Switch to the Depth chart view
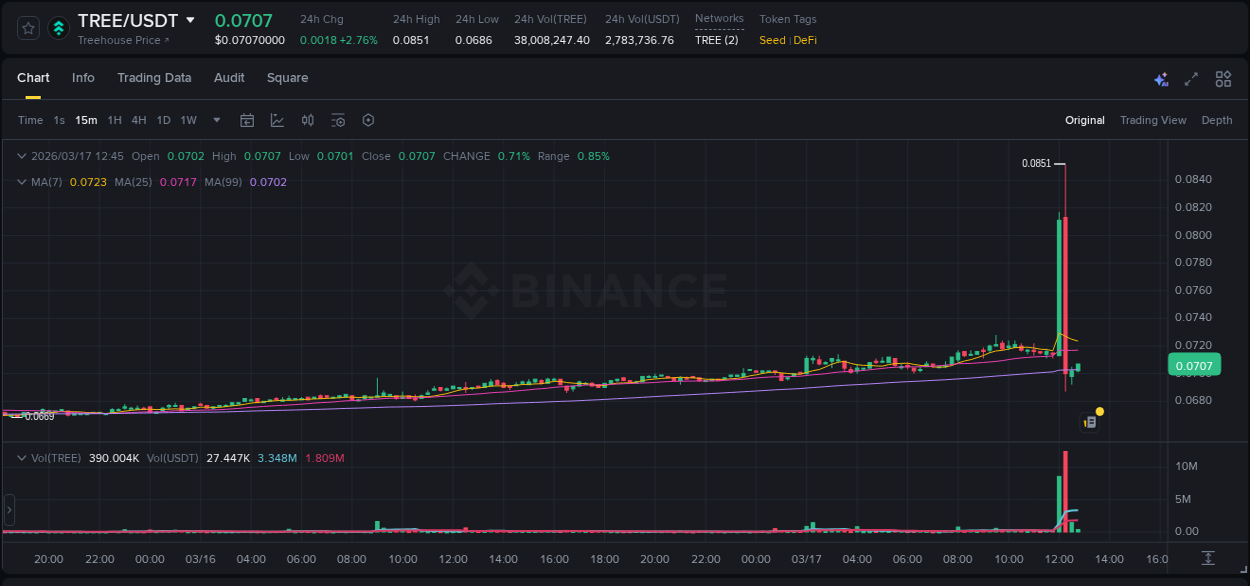Viewport: 1250px width, 586px height. click(x=1217, y=120)
